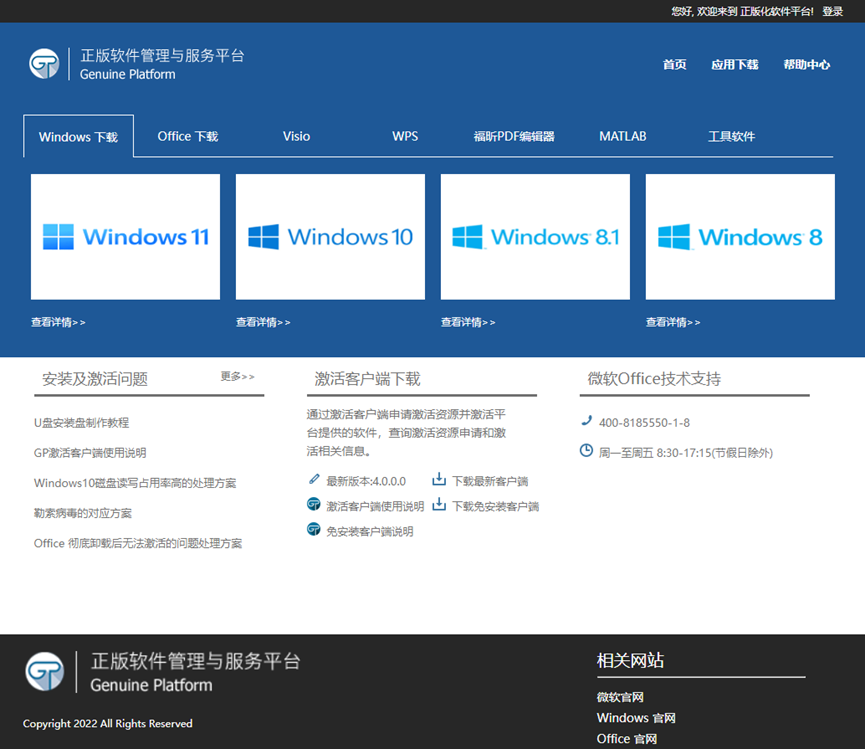
Task: Expand 更多>> for installation issues
Action: (x=238, y=376)
